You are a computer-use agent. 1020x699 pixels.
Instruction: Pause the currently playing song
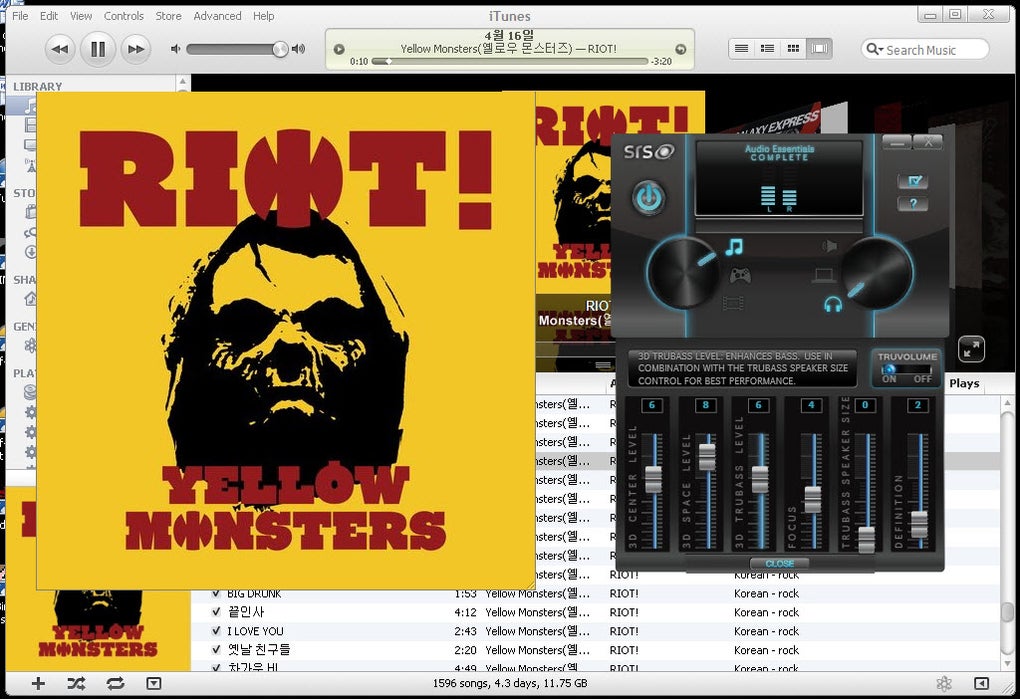pos(98,49)
